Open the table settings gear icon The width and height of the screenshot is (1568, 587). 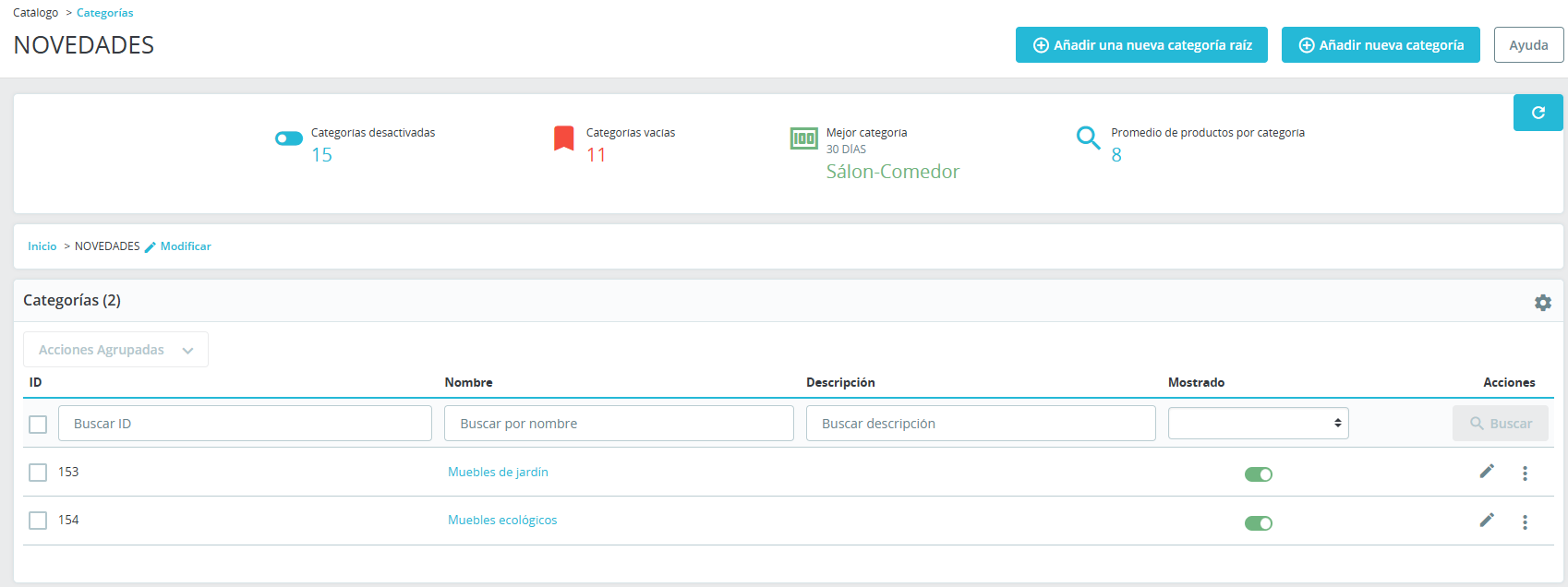(x=1543, y=303)
